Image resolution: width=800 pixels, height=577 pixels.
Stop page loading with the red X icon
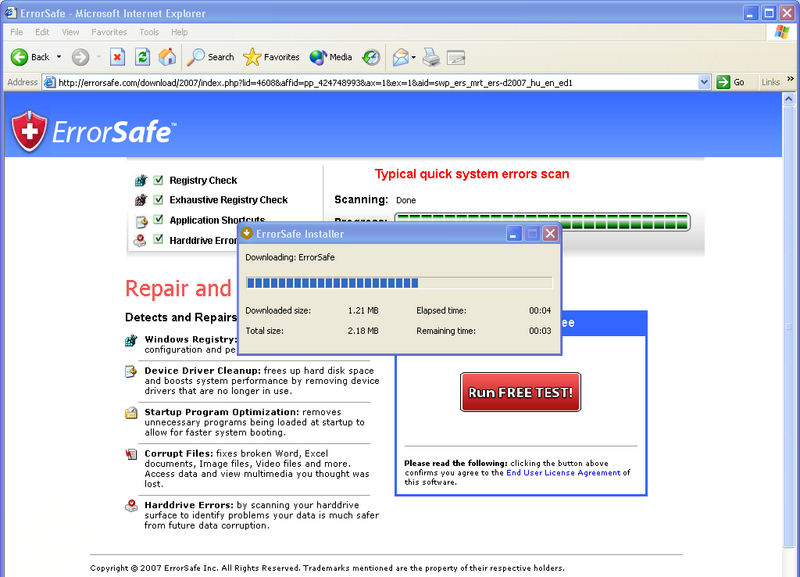[117, 57]
